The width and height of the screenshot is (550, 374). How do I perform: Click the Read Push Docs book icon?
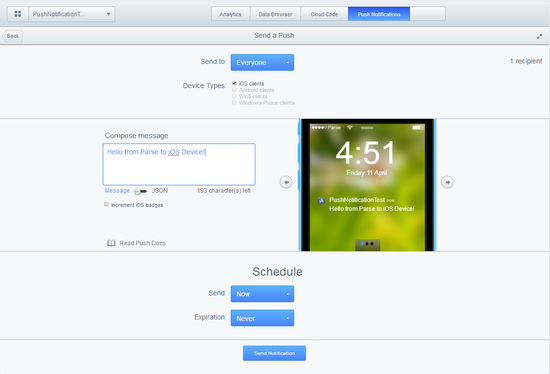pyautogui.click(x=111, y=243)
